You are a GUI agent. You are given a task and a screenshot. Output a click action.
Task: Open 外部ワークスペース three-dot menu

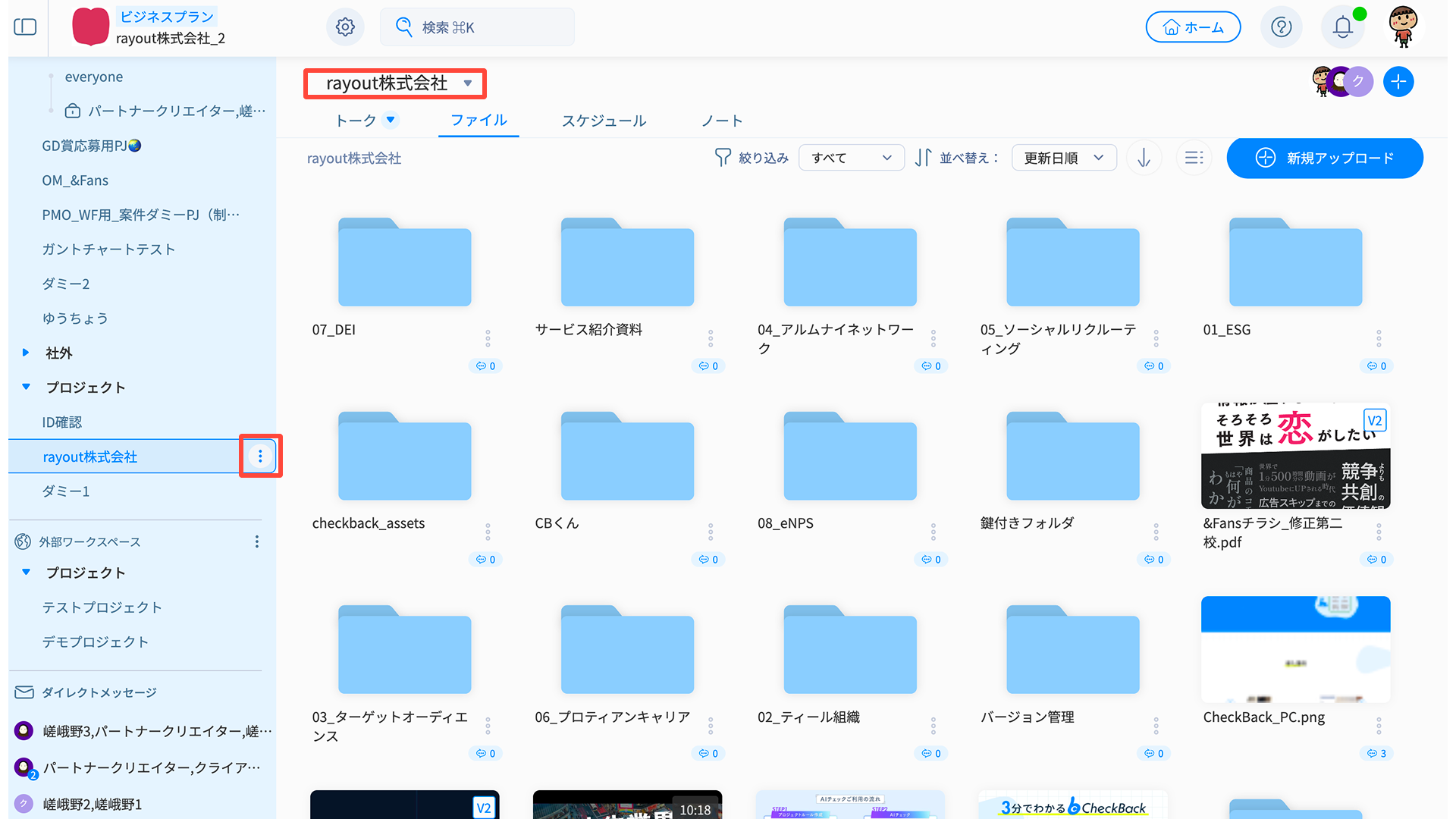pos(257,541)
